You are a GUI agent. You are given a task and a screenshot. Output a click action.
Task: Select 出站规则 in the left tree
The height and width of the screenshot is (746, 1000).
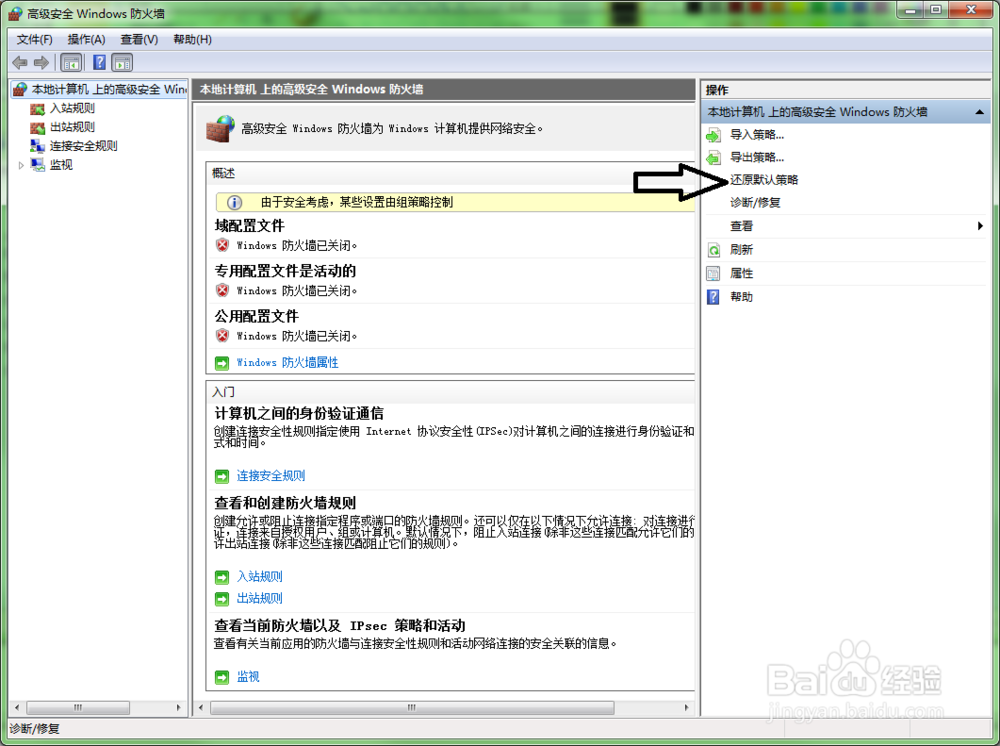point(73,128)
